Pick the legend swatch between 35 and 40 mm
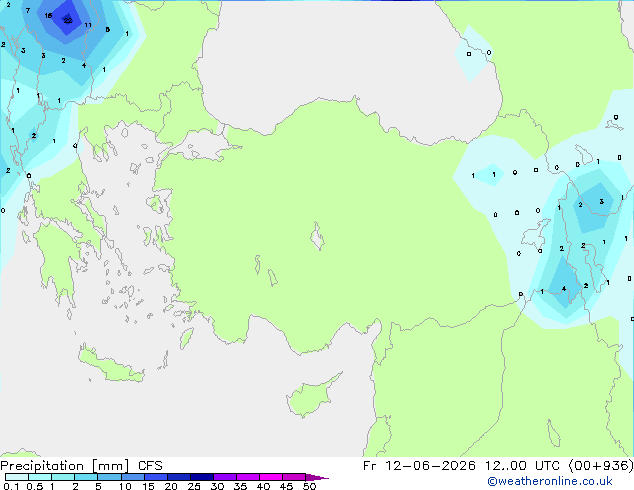The width and height of the screenshot is (634, 490). point(248,477)
